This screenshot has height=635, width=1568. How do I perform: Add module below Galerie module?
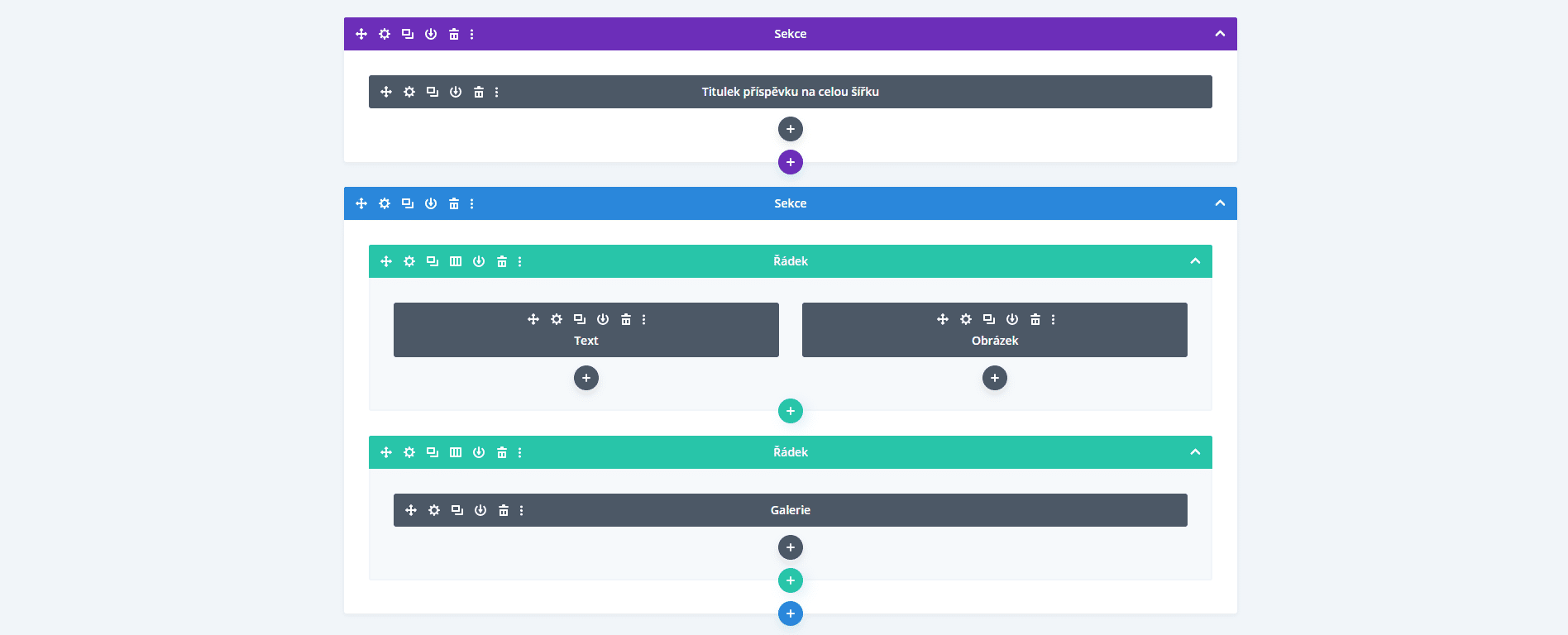pyautogui.click(x=791, y=547)
